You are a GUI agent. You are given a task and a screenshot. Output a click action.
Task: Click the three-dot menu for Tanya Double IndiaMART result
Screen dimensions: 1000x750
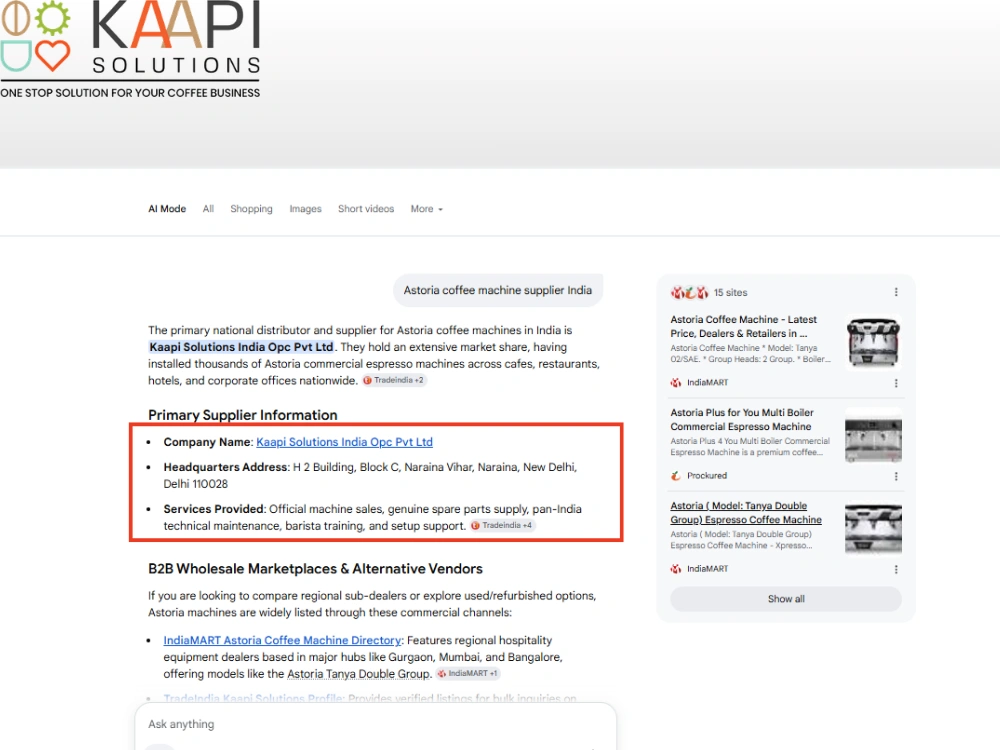point(896,570)
